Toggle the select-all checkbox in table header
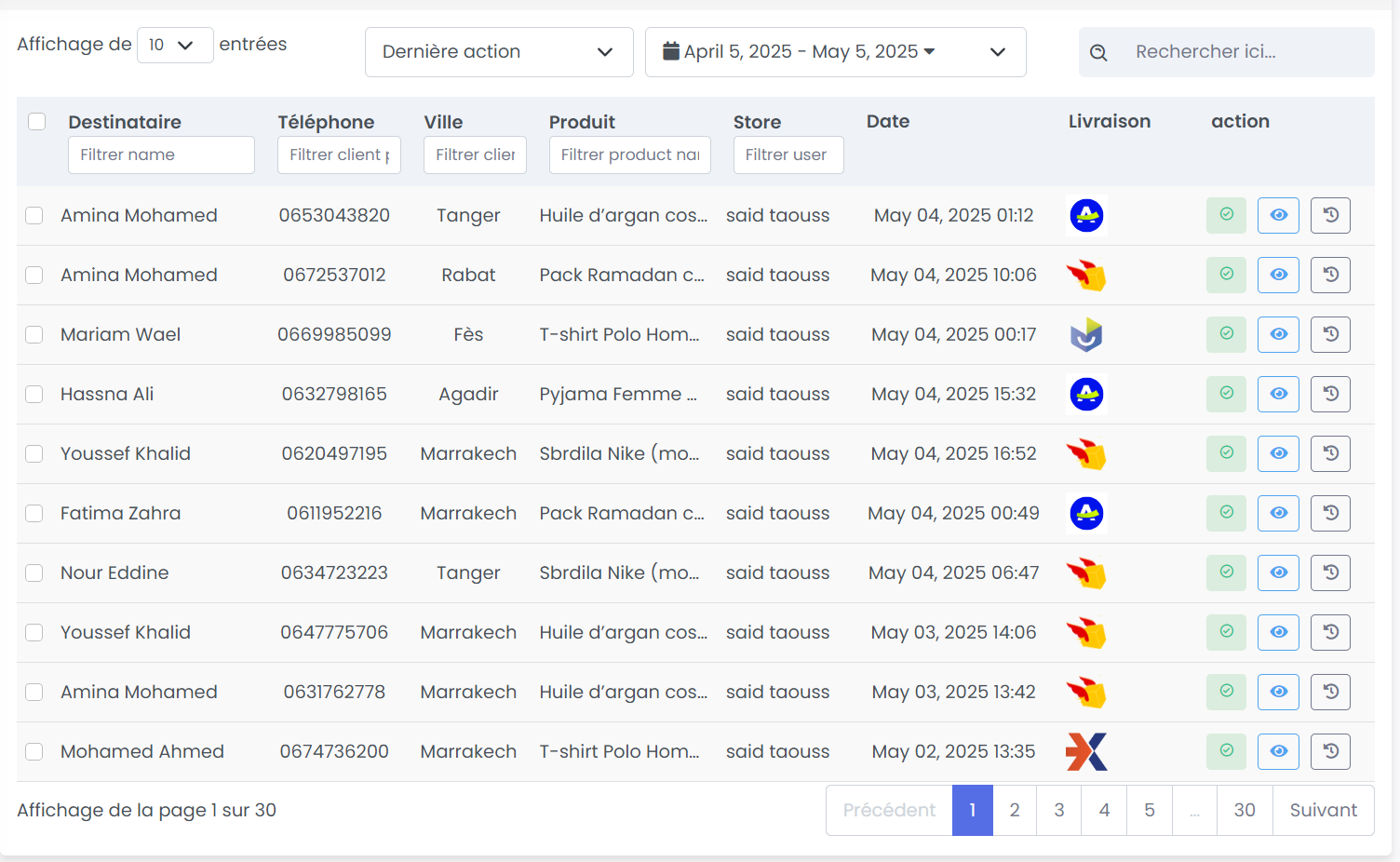This screenshot has width=1400, height=862. point(37,122)
